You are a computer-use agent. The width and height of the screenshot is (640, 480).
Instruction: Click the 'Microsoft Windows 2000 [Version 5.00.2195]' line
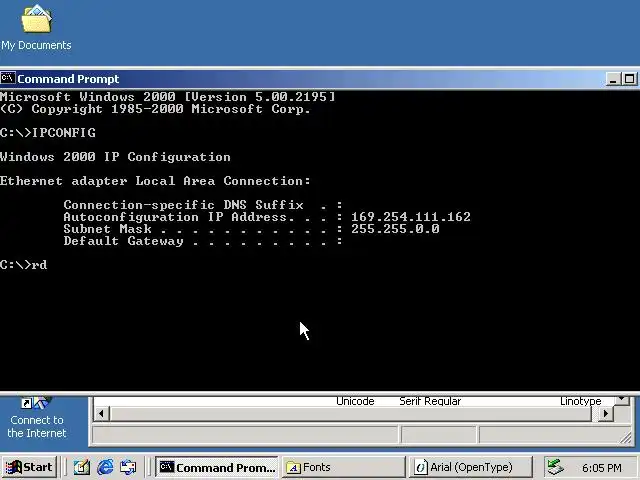[167, 97]
